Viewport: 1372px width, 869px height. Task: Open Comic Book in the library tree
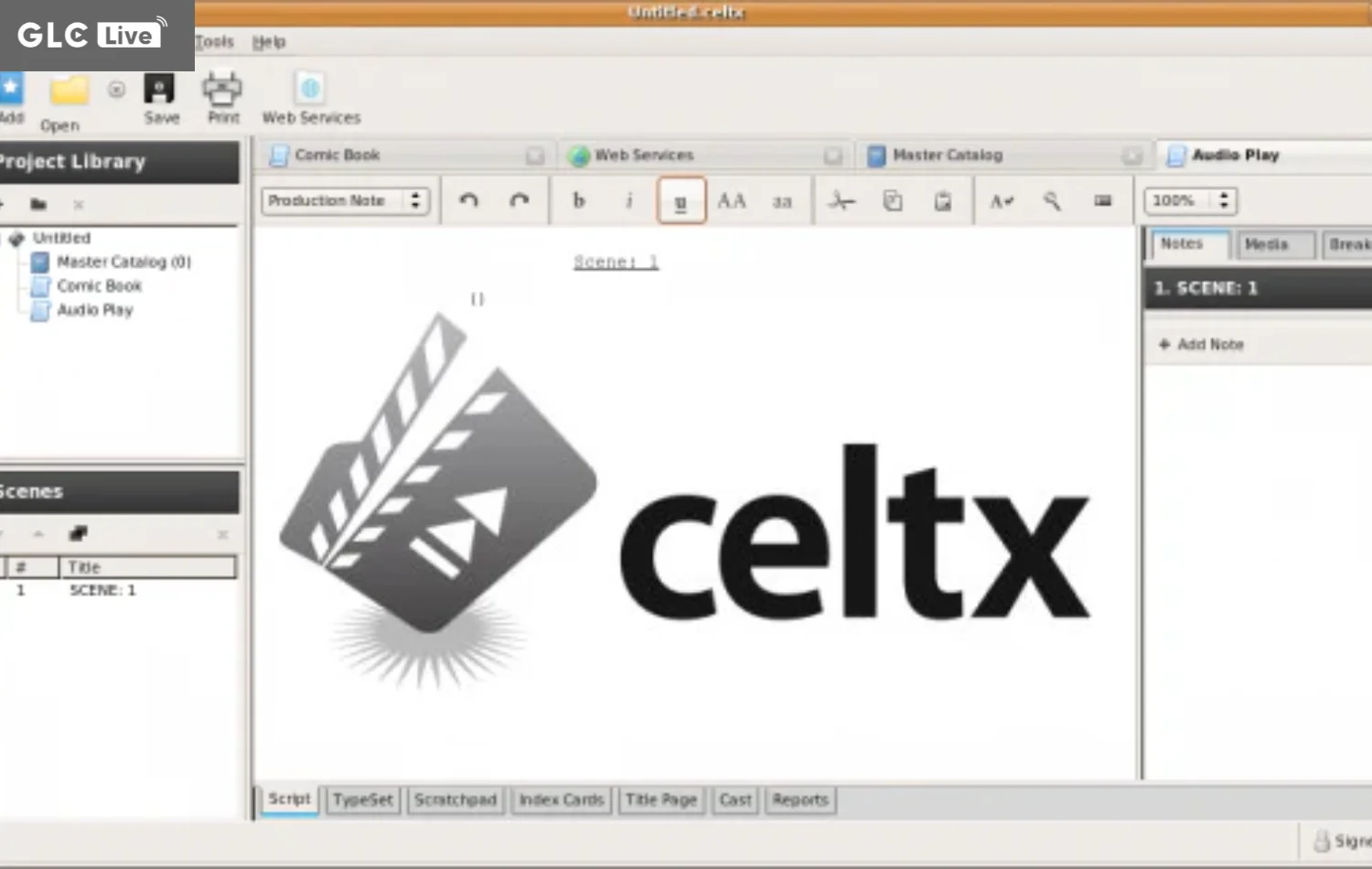[99, 285]
